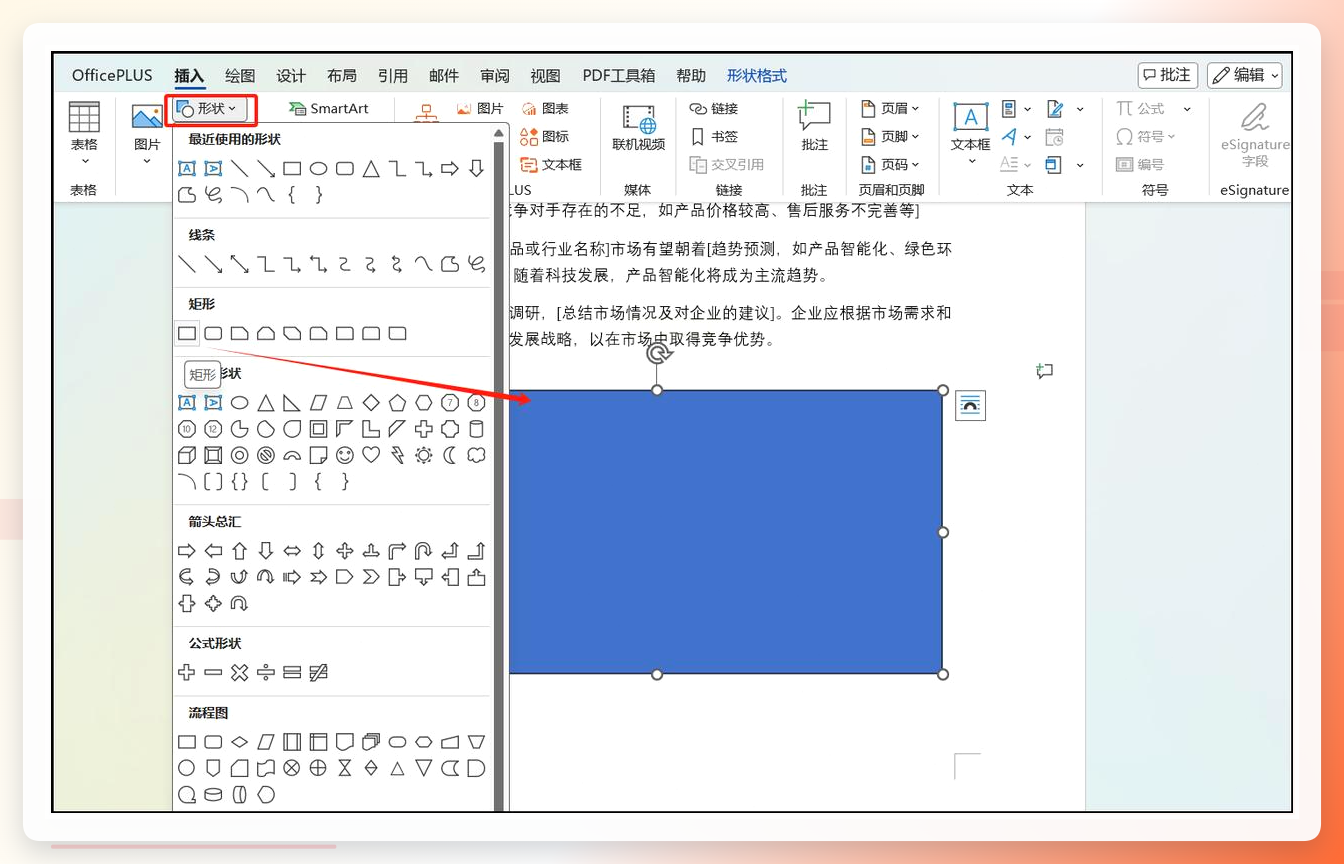Screen dimensions: 1344x864
Task: Switch to the PDF工具箱 tab
Action: point(619,76)
